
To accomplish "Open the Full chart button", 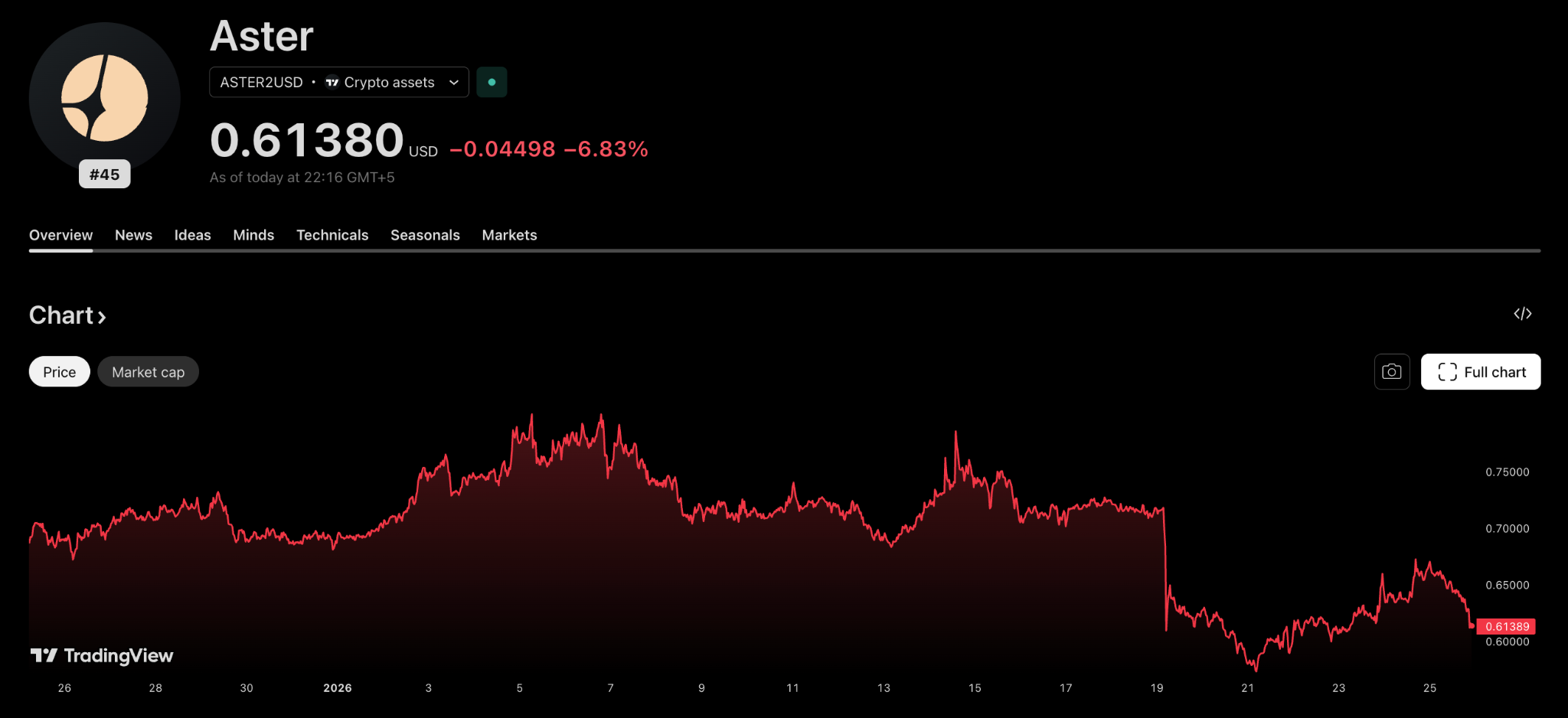I will pos(1481,372).
